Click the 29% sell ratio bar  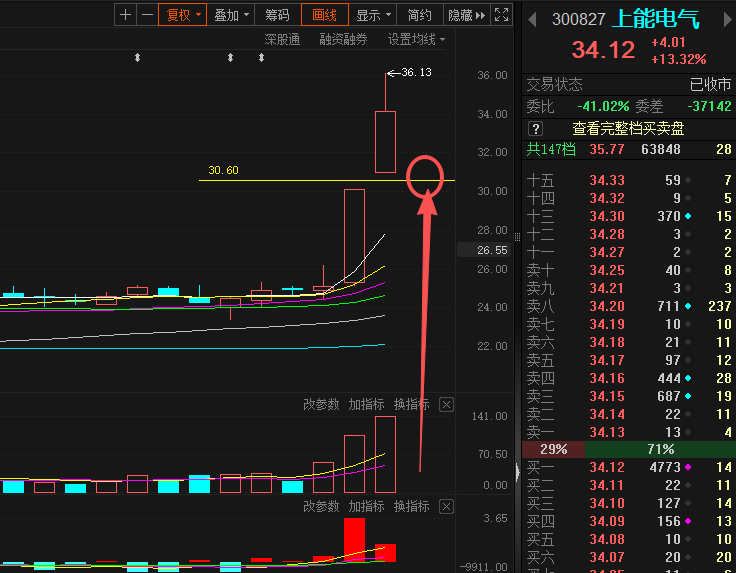(x=553, y=450)
